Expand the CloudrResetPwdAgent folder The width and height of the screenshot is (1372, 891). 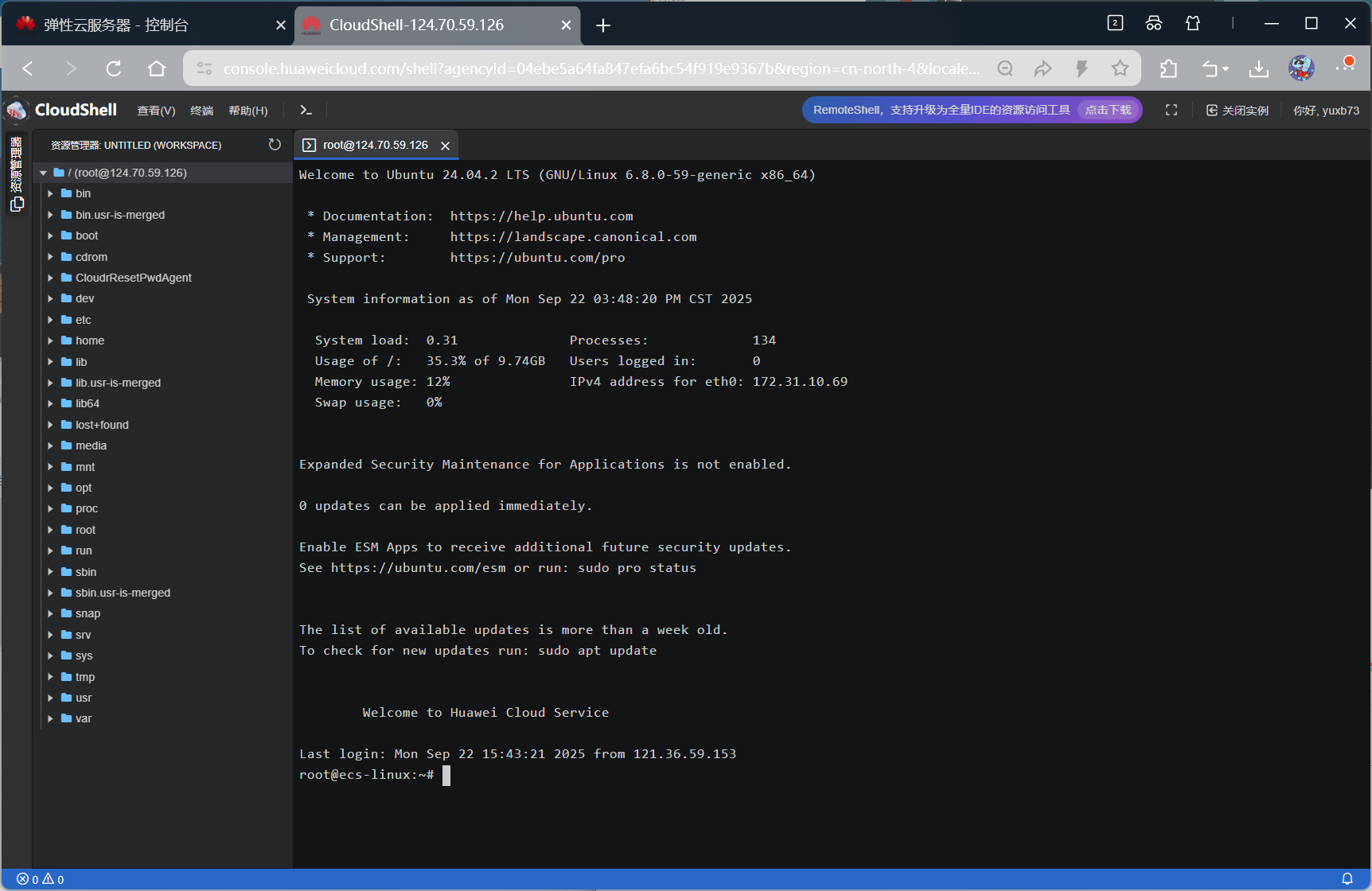tap(50, 278)
